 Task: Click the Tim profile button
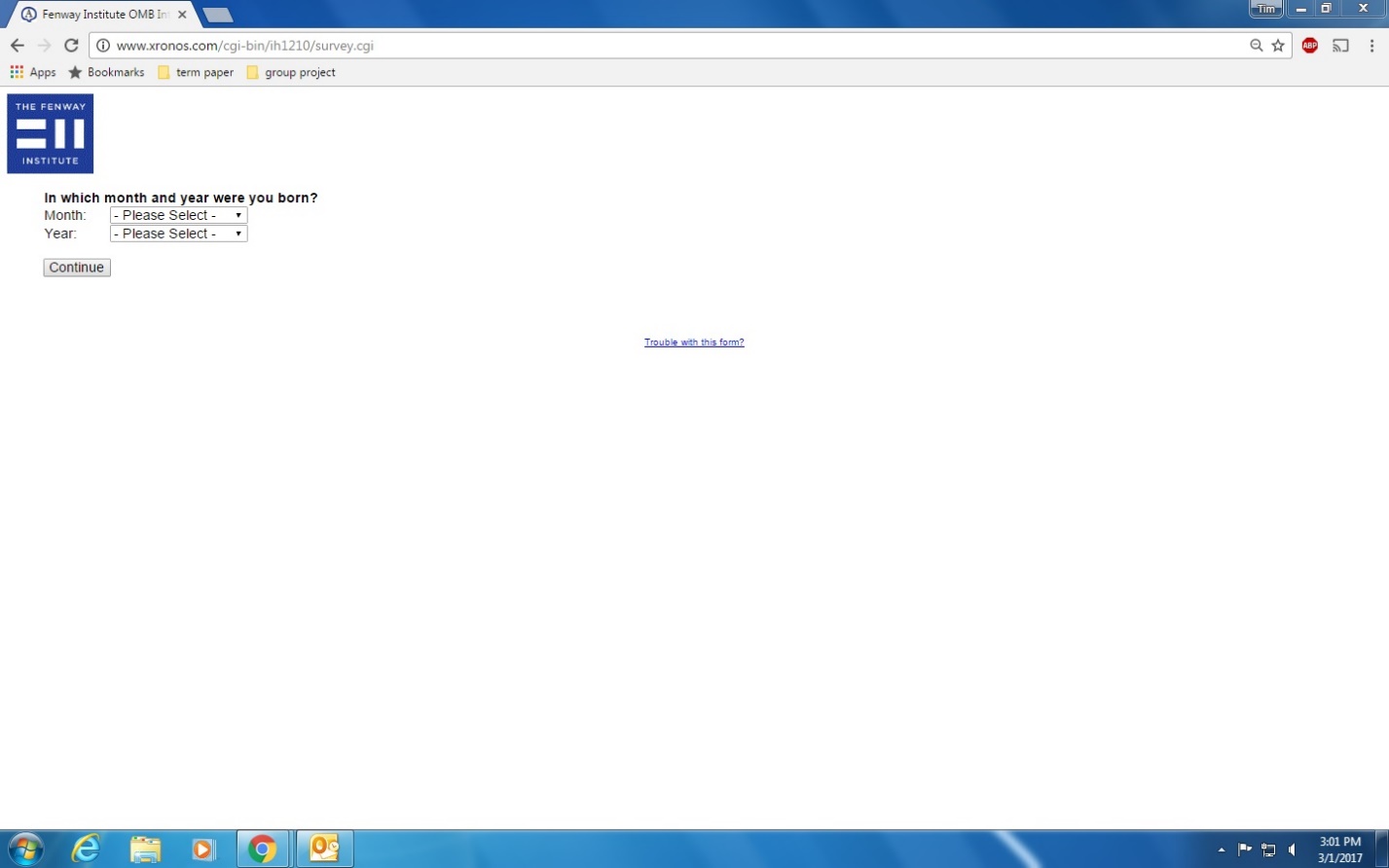click(1265, 9)
